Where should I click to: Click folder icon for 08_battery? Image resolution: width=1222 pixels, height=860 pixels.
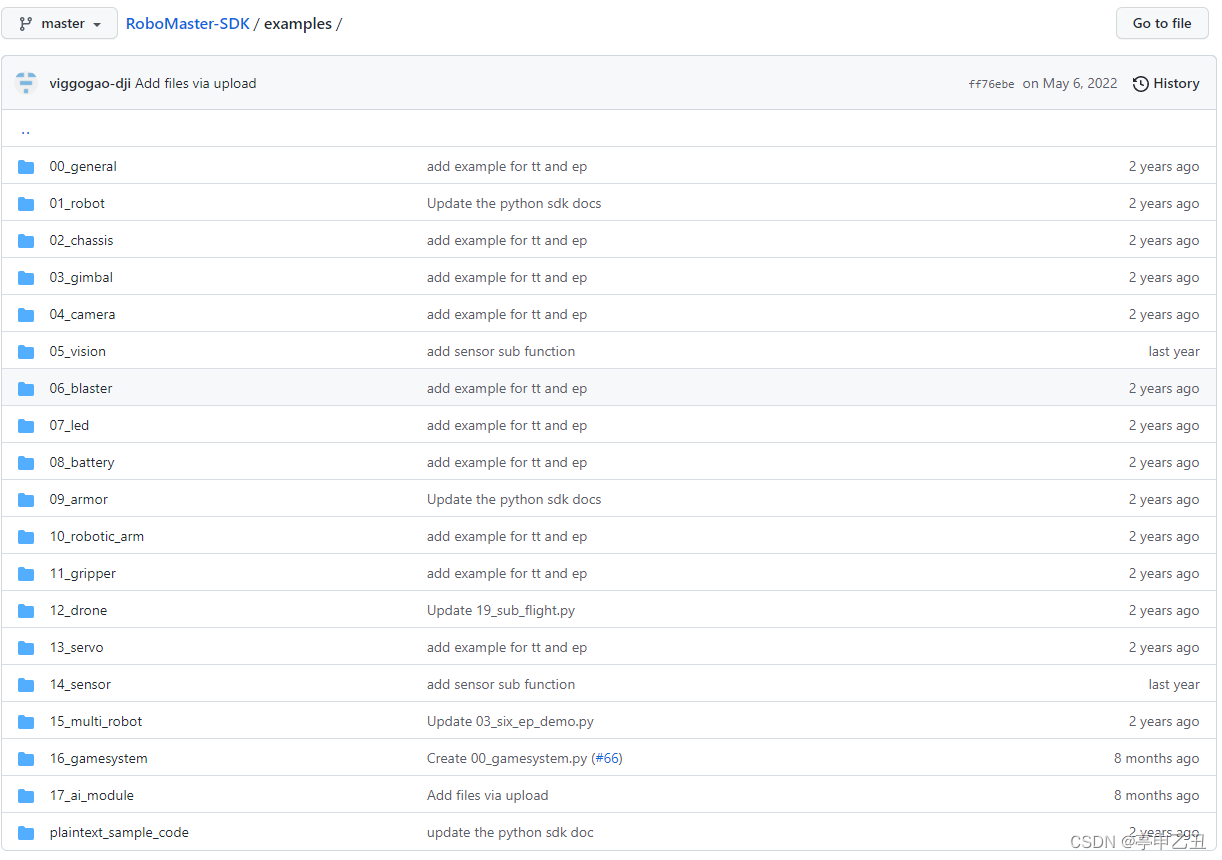pyautogui.click(x=26, y=463)
